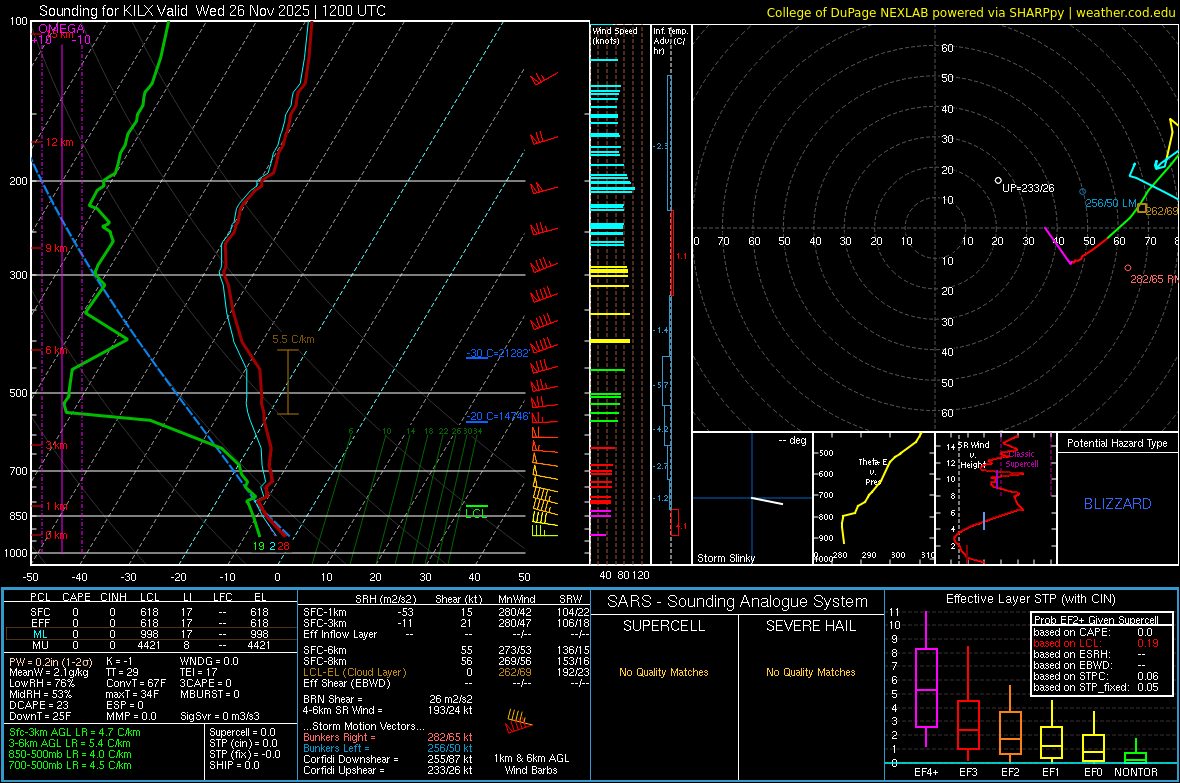Click the red based on LCL: 0.19 line
Viewport: 1180px width, 783px height.
(x=1096, y=643)
